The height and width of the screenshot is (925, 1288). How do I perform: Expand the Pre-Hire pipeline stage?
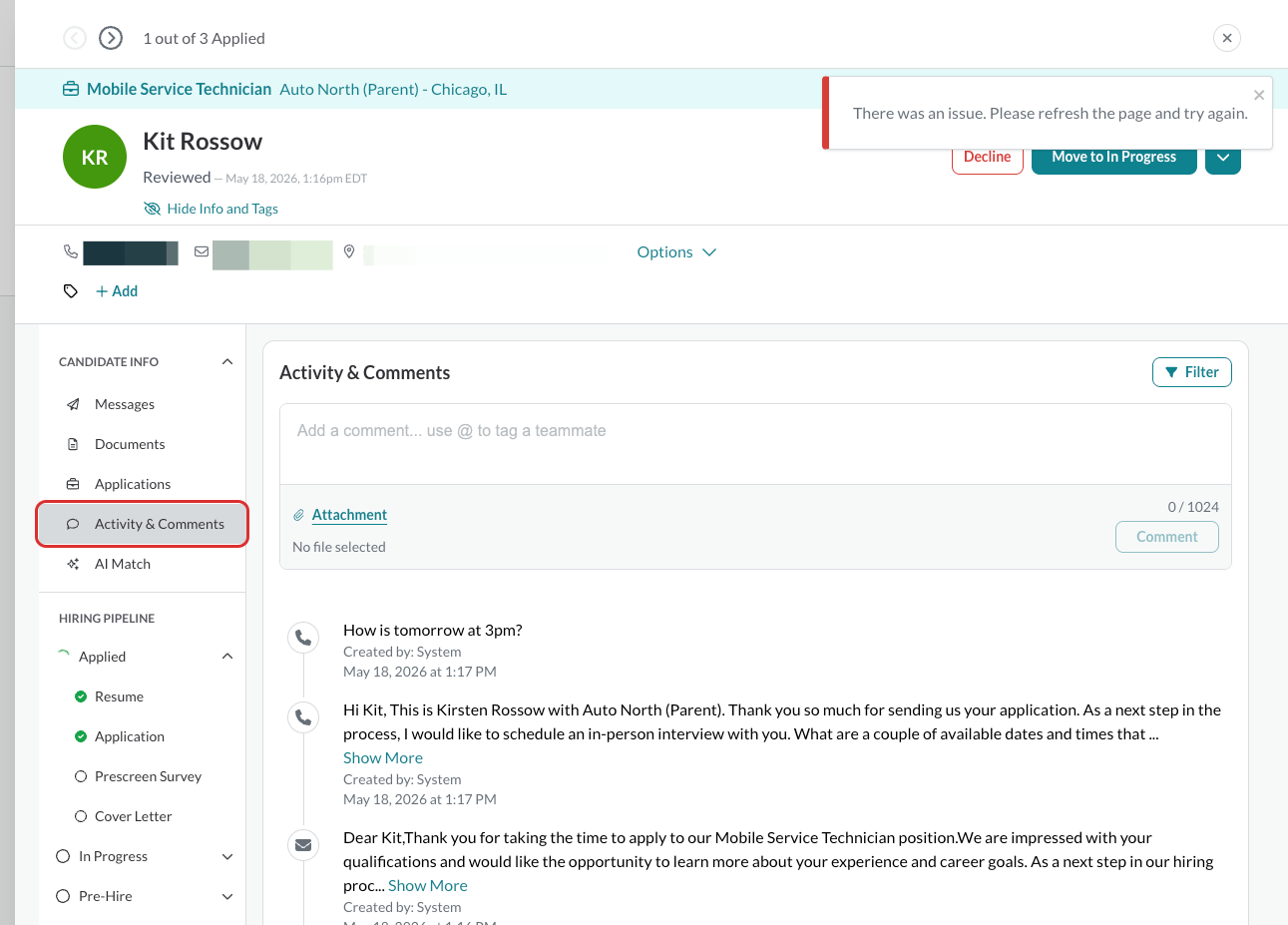click(x=227, y=896)
